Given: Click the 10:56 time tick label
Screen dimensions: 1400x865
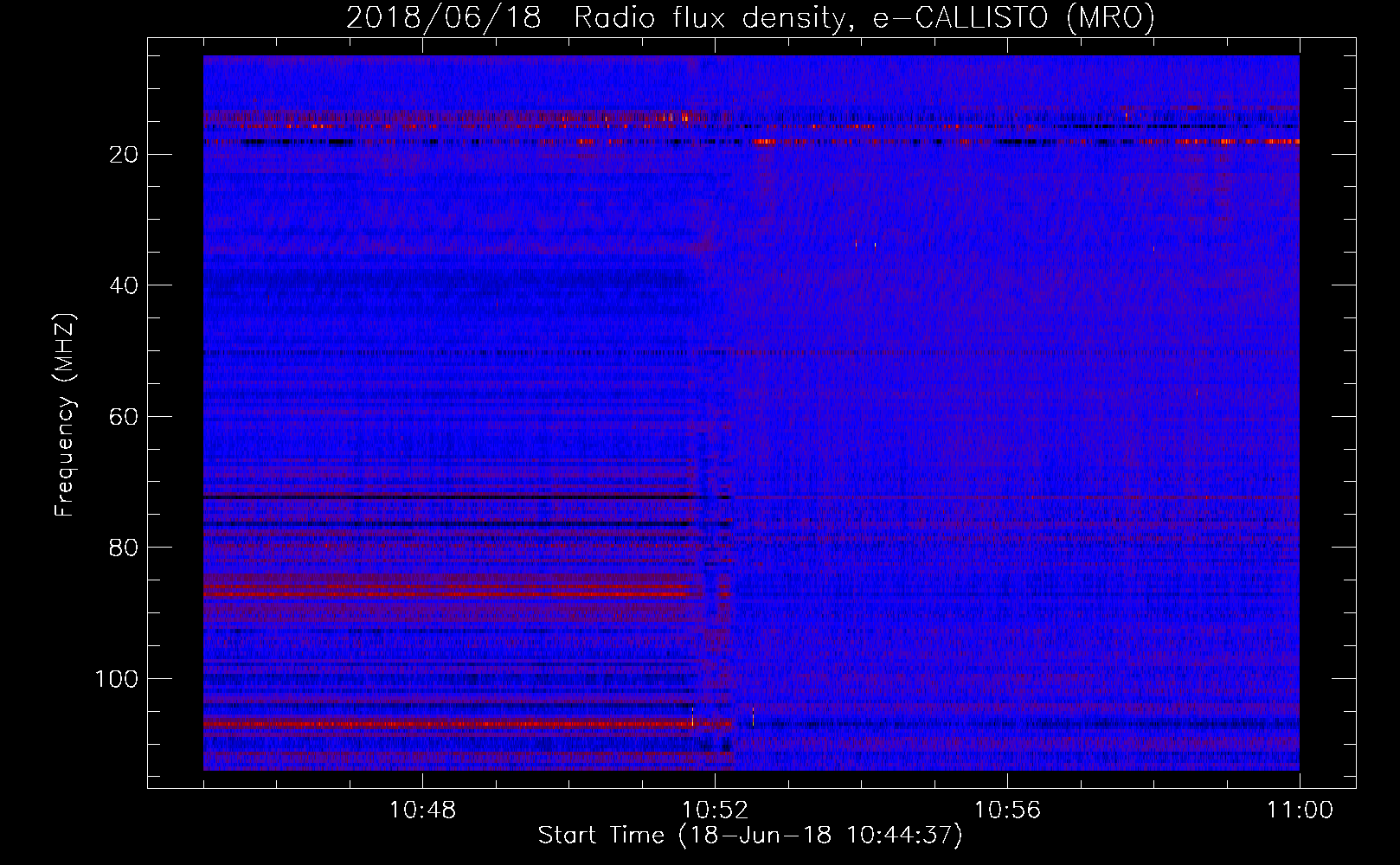Looking at the screenshot, I should click(1007, 811).
